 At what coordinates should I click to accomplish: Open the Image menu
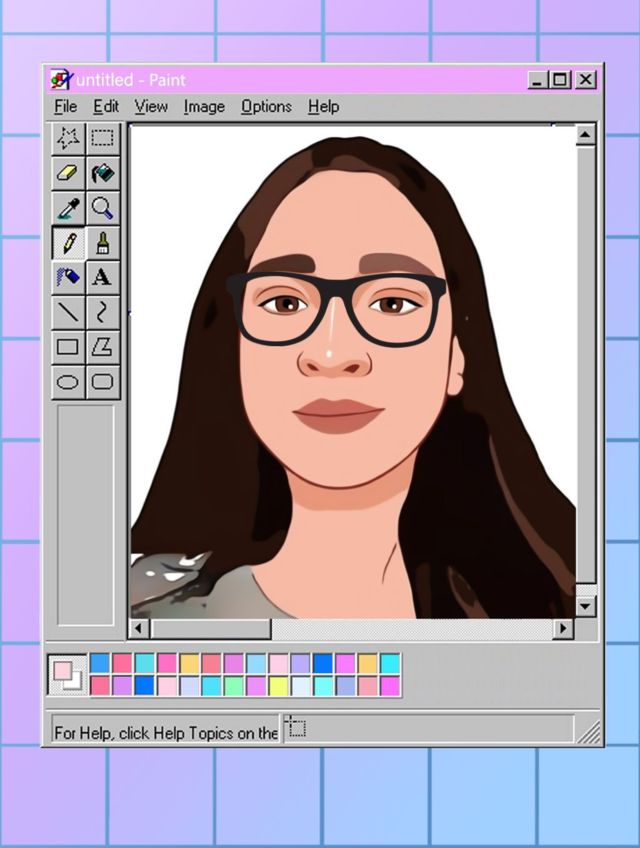[203, 106]
